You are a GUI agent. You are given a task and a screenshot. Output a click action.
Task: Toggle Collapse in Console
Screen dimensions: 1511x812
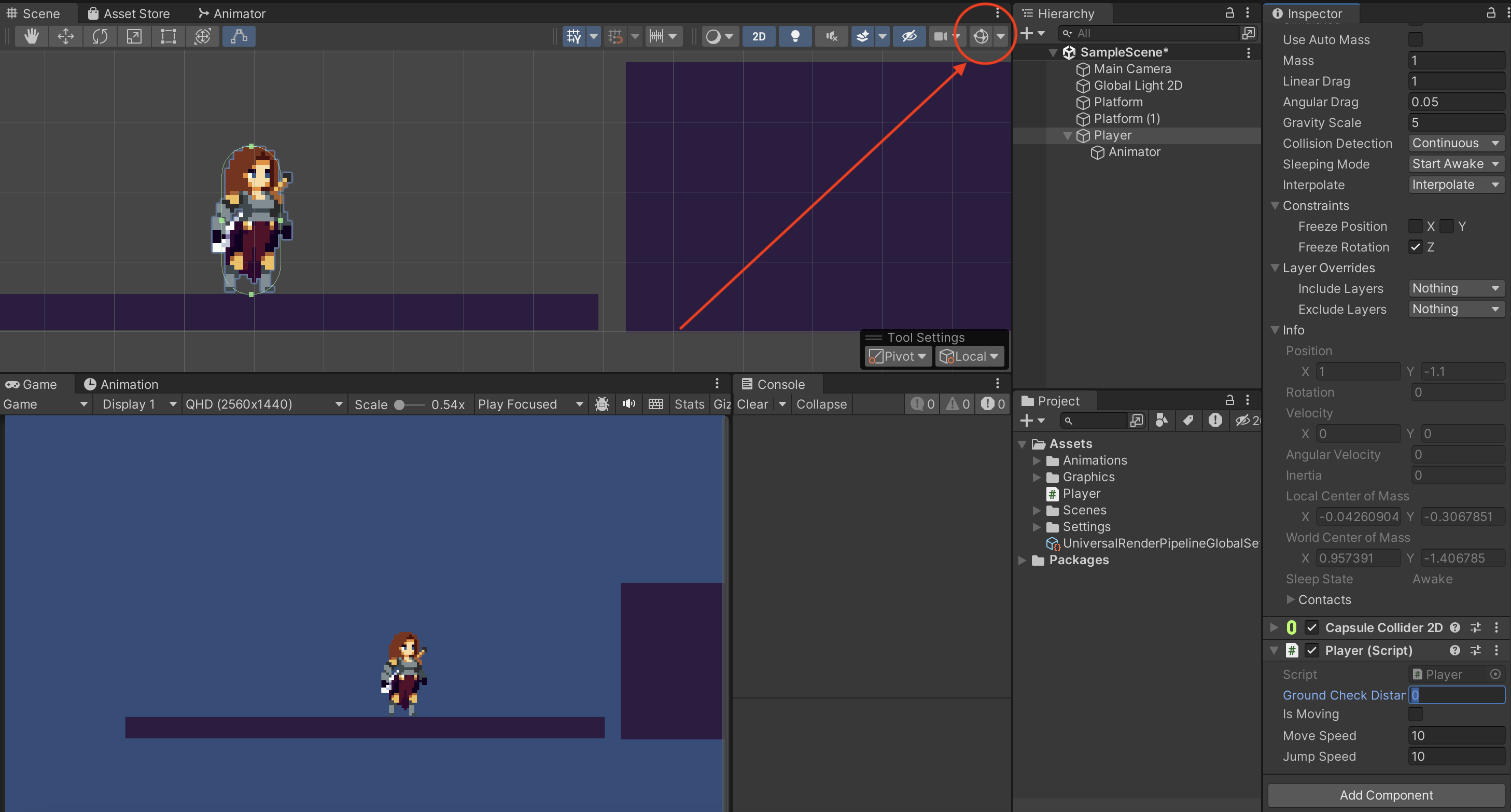pyautogui.click(x=821, y=403)
